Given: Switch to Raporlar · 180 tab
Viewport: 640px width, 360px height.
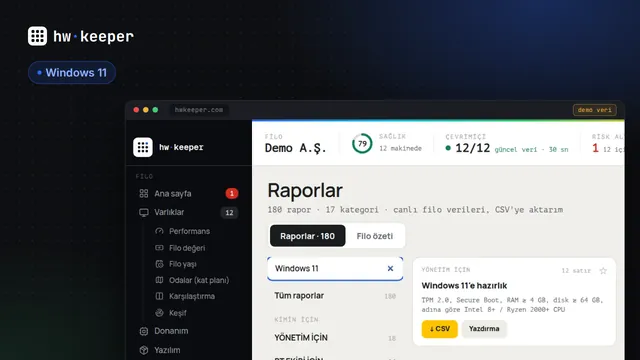Looking at the screenshot, I should click(x=307, y=236).
